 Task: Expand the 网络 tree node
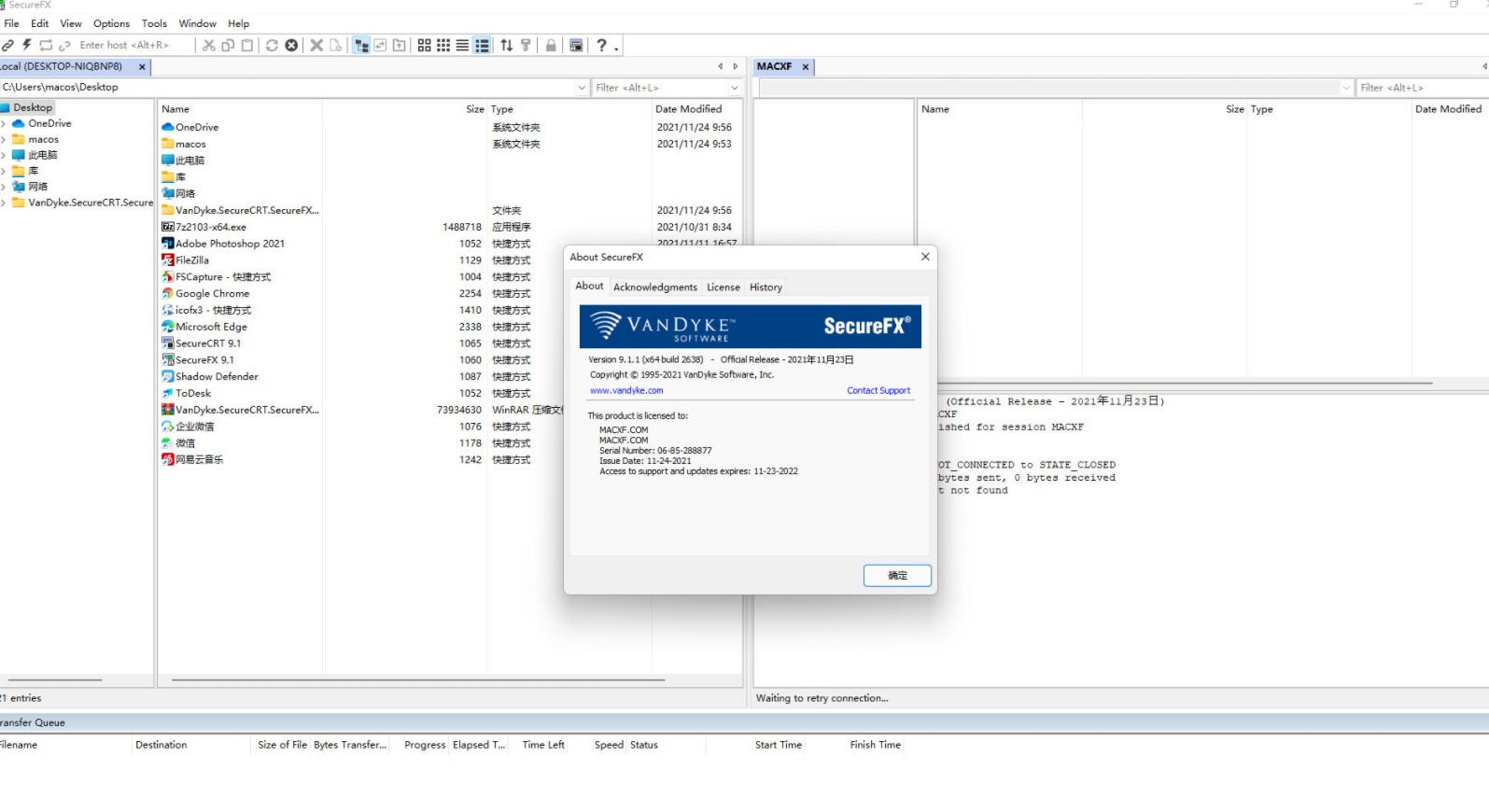(x=4, y=187)
